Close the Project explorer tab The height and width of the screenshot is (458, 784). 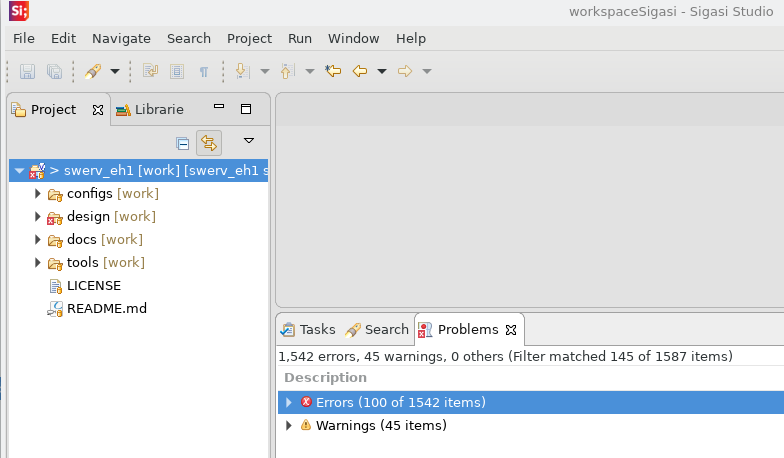(x=98, y=110)
